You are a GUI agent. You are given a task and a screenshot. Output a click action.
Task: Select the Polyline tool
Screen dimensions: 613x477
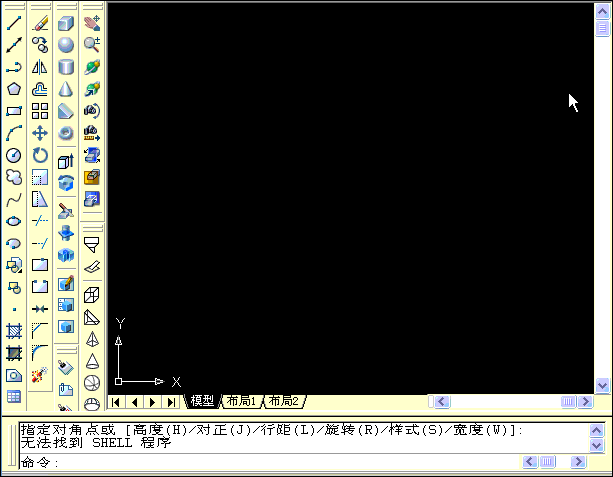[14, 67]
